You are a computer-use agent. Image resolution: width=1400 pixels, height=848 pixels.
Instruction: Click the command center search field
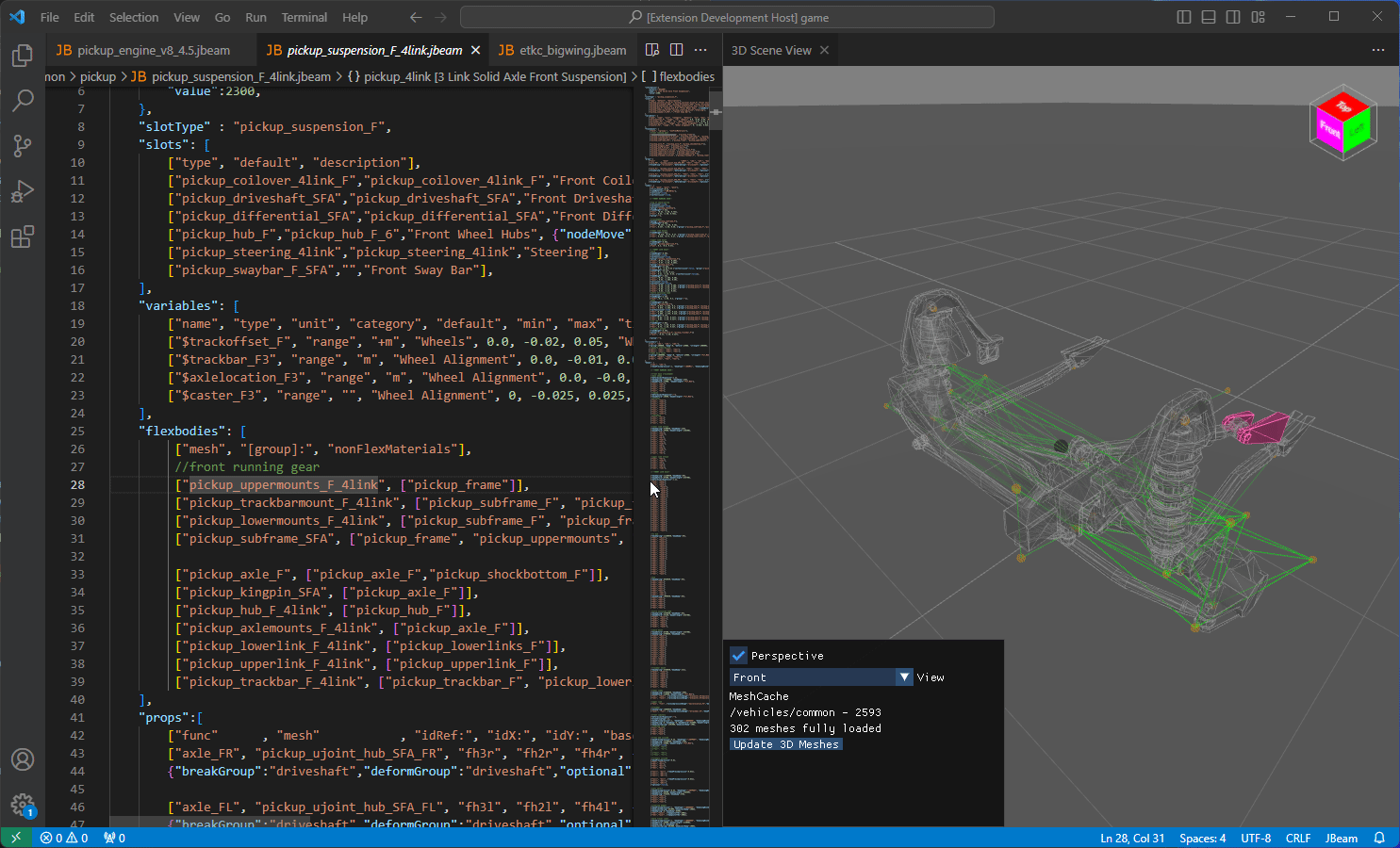pos(727,17)
